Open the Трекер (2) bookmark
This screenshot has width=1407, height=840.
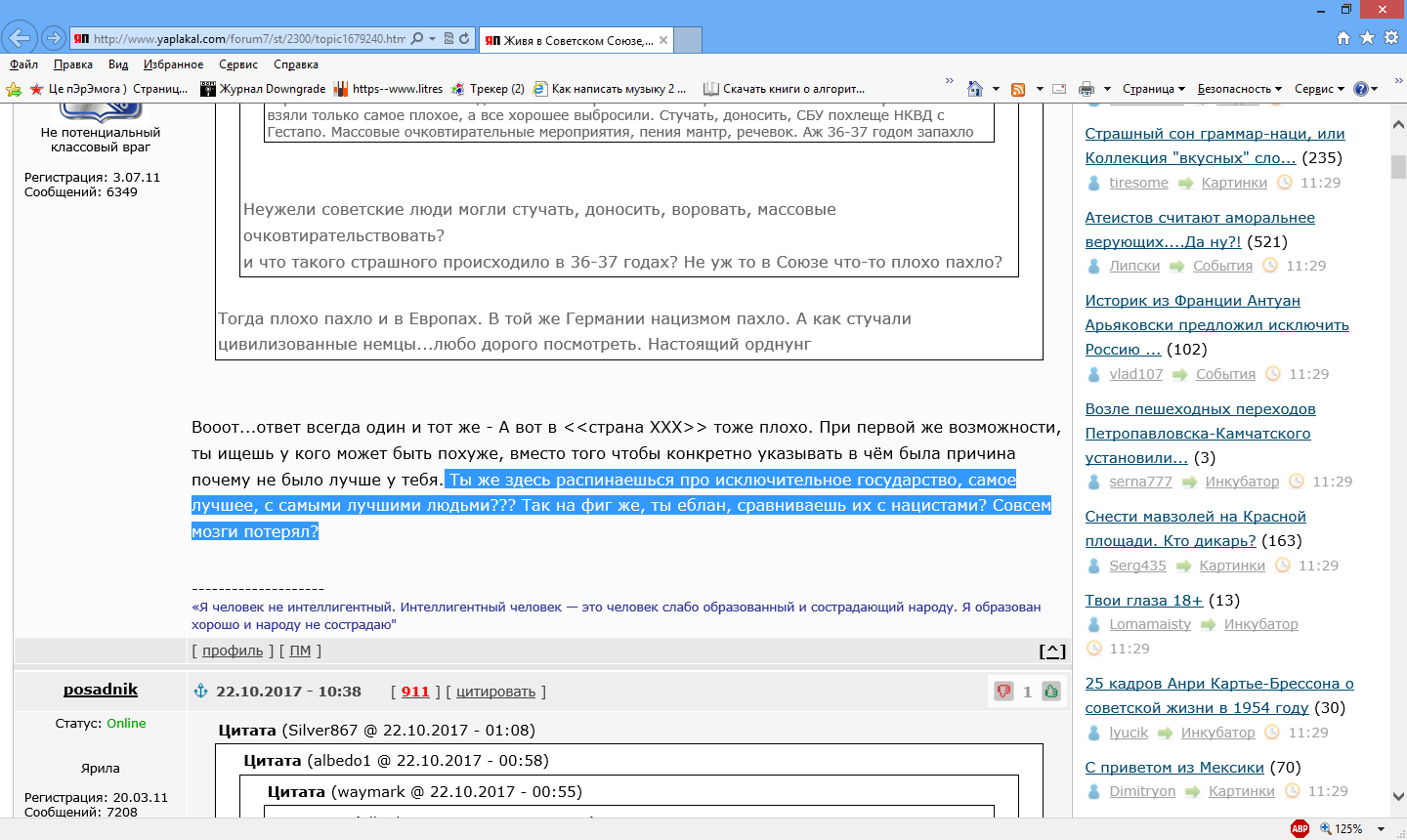click(x=487, y=89)
